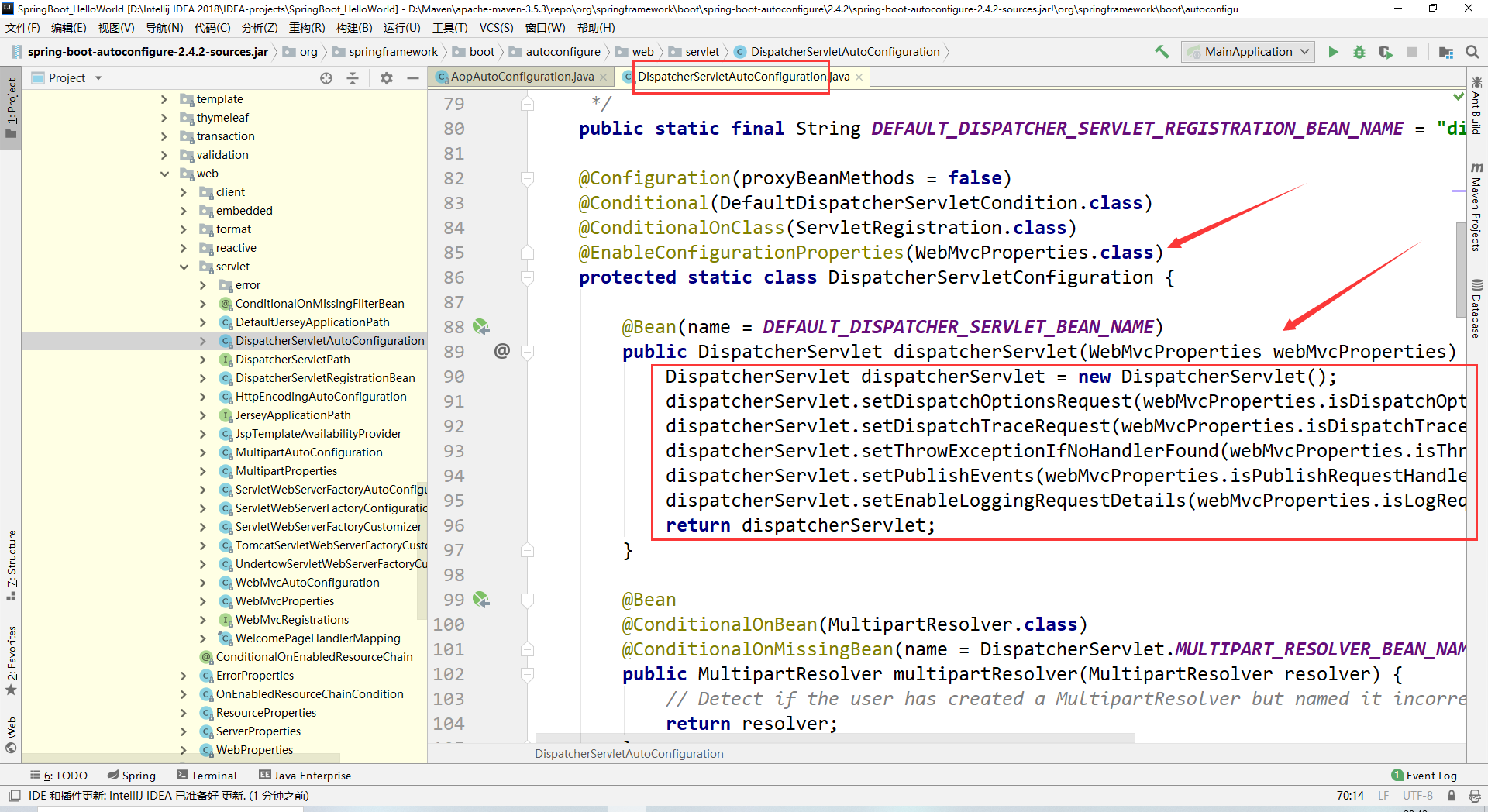Toggle the Event Log panel
The image size is (1488, 812).
(1424, 776)
